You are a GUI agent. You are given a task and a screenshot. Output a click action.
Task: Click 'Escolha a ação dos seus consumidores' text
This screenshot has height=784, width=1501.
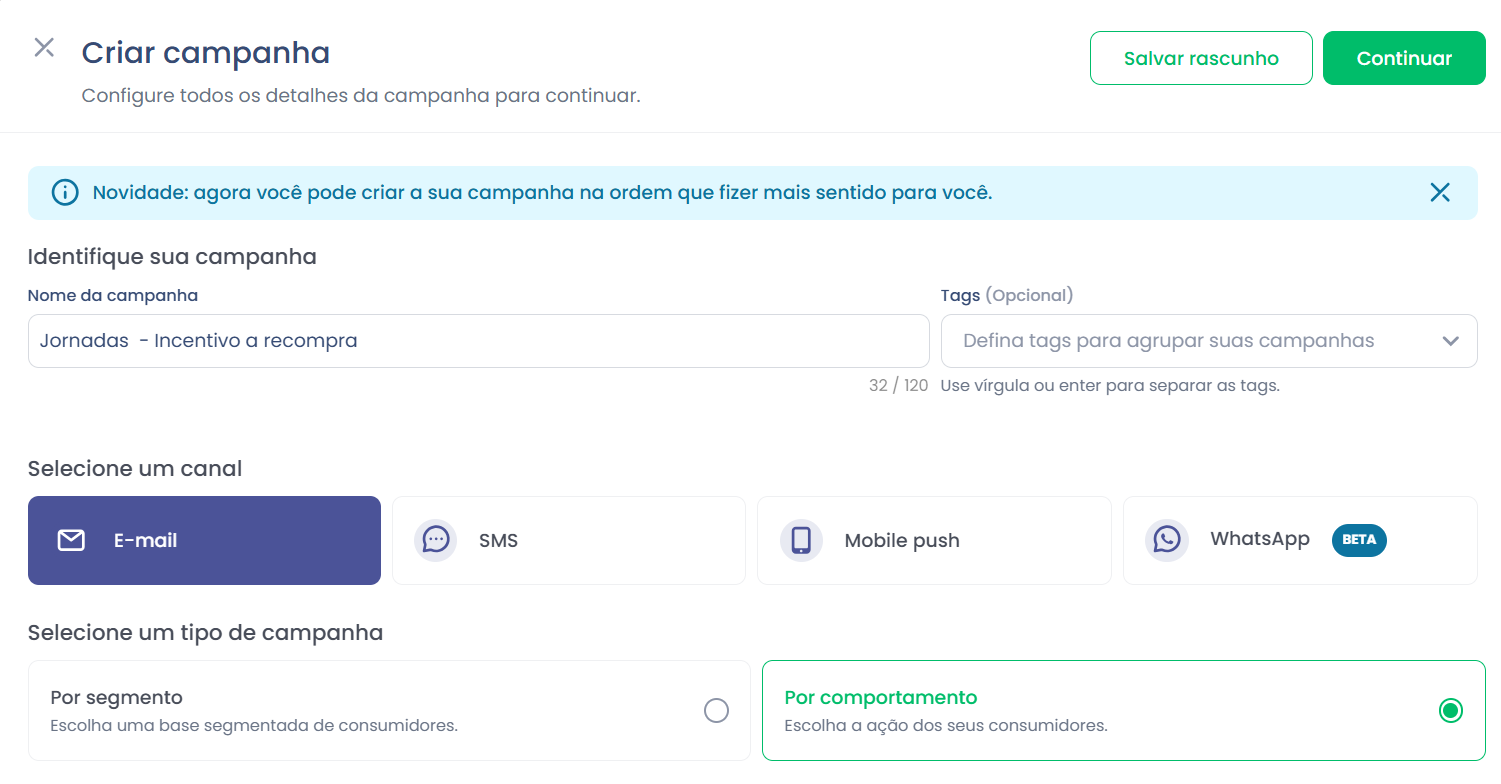tap(946, 726)
